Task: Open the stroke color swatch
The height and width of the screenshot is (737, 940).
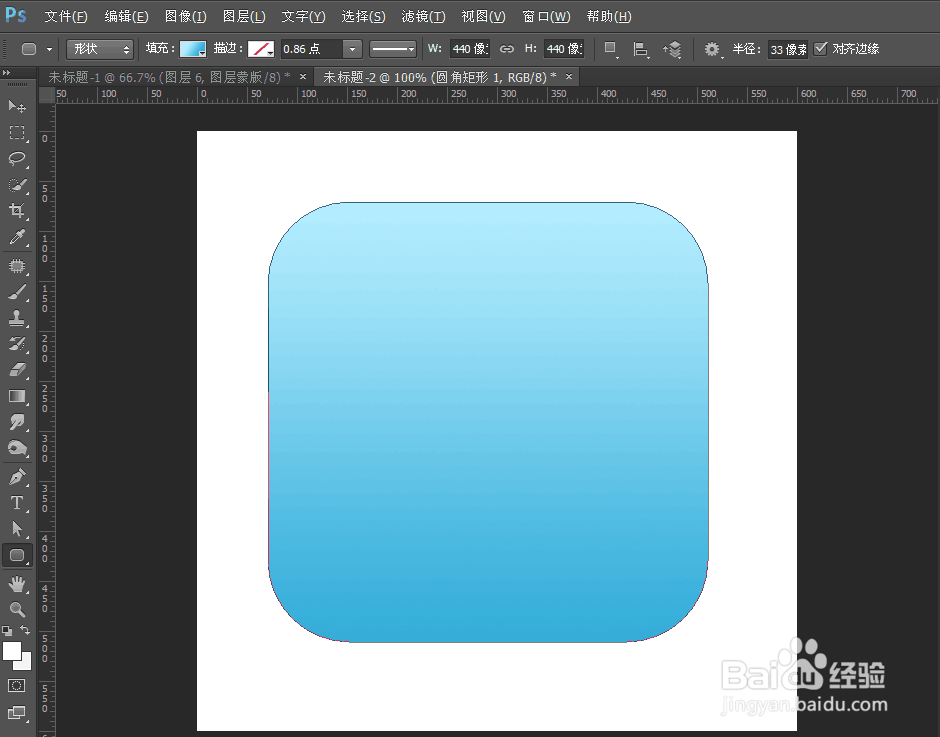Action: (x=261, y=49)
